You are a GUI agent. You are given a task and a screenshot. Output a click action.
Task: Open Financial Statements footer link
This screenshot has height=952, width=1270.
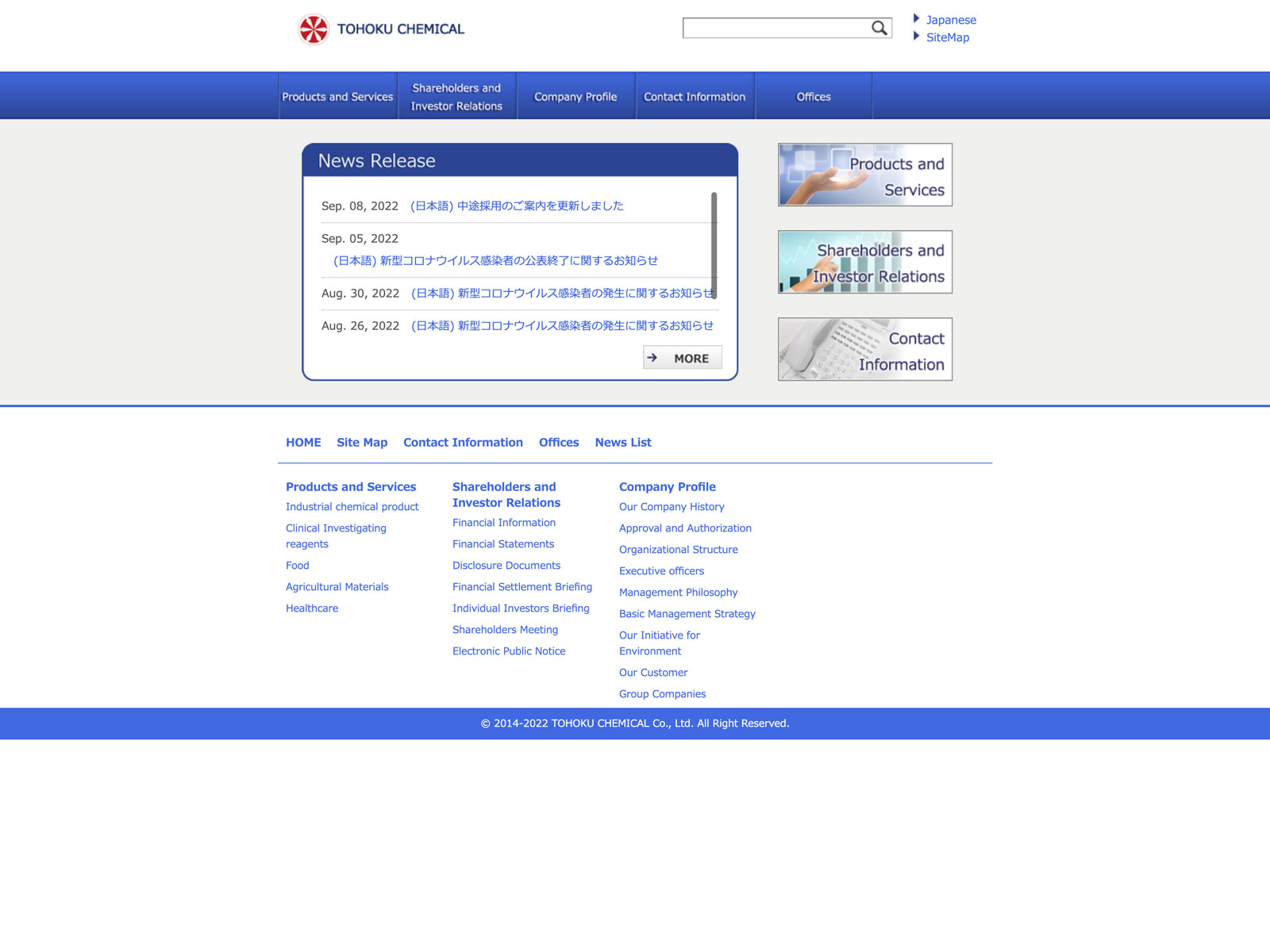point(503,544)
